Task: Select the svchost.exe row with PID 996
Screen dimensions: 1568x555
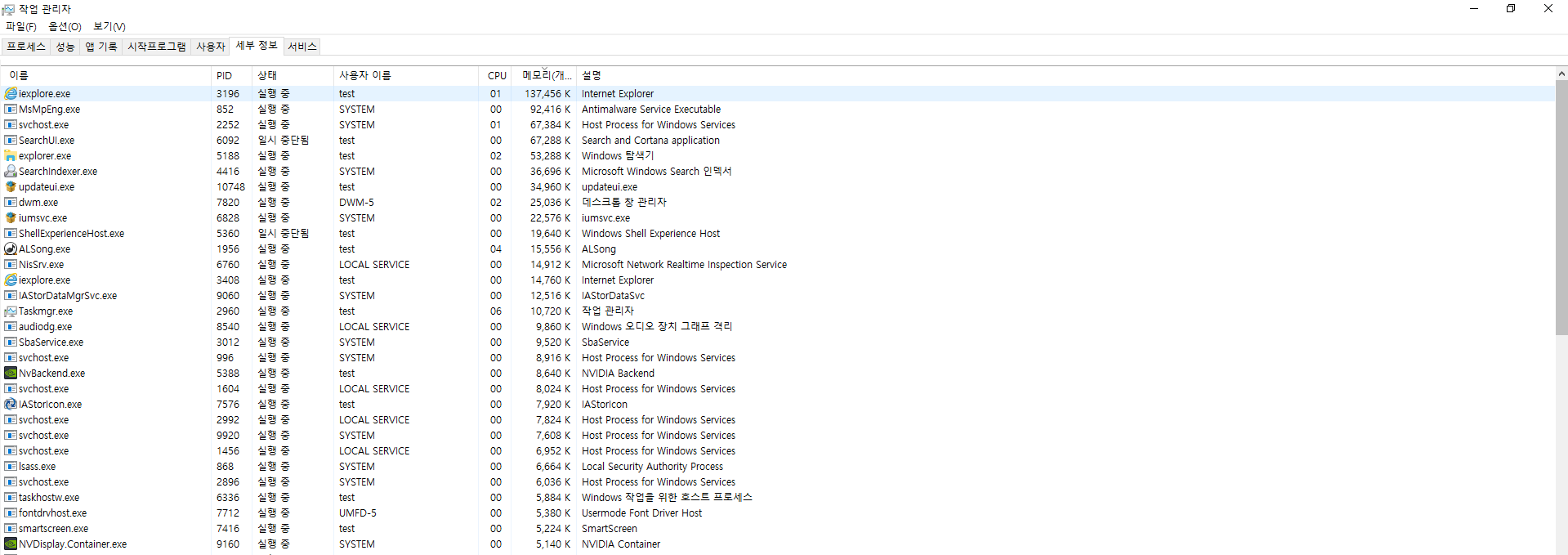Action: [778, 358]
